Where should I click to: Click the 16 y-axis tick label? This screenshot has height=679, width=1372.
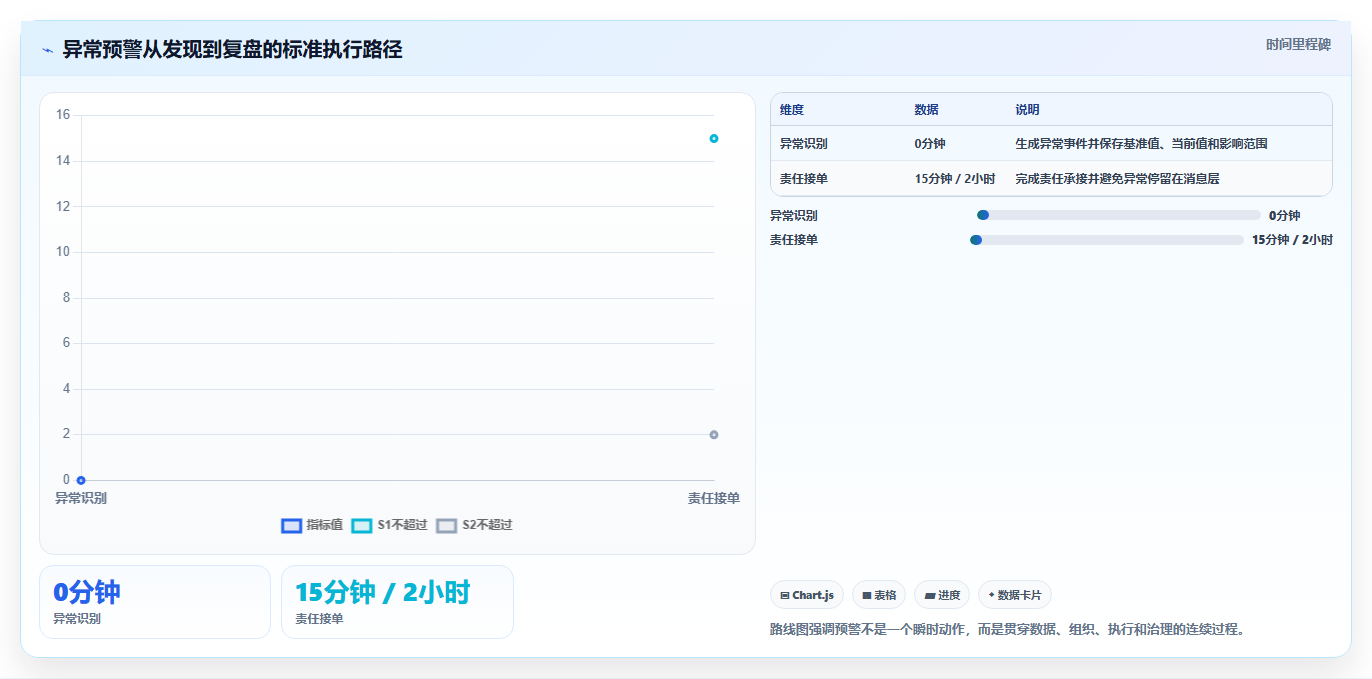tap(62, 115)
